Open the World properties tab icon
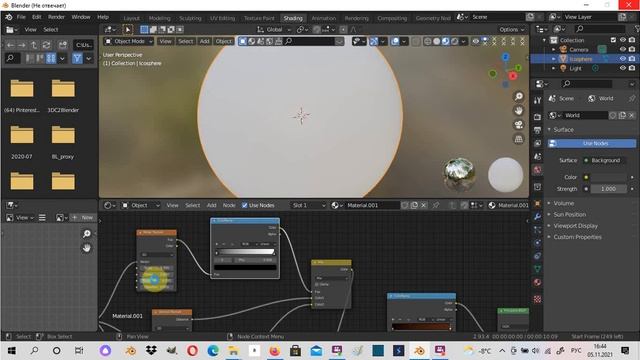 [537, 170]
